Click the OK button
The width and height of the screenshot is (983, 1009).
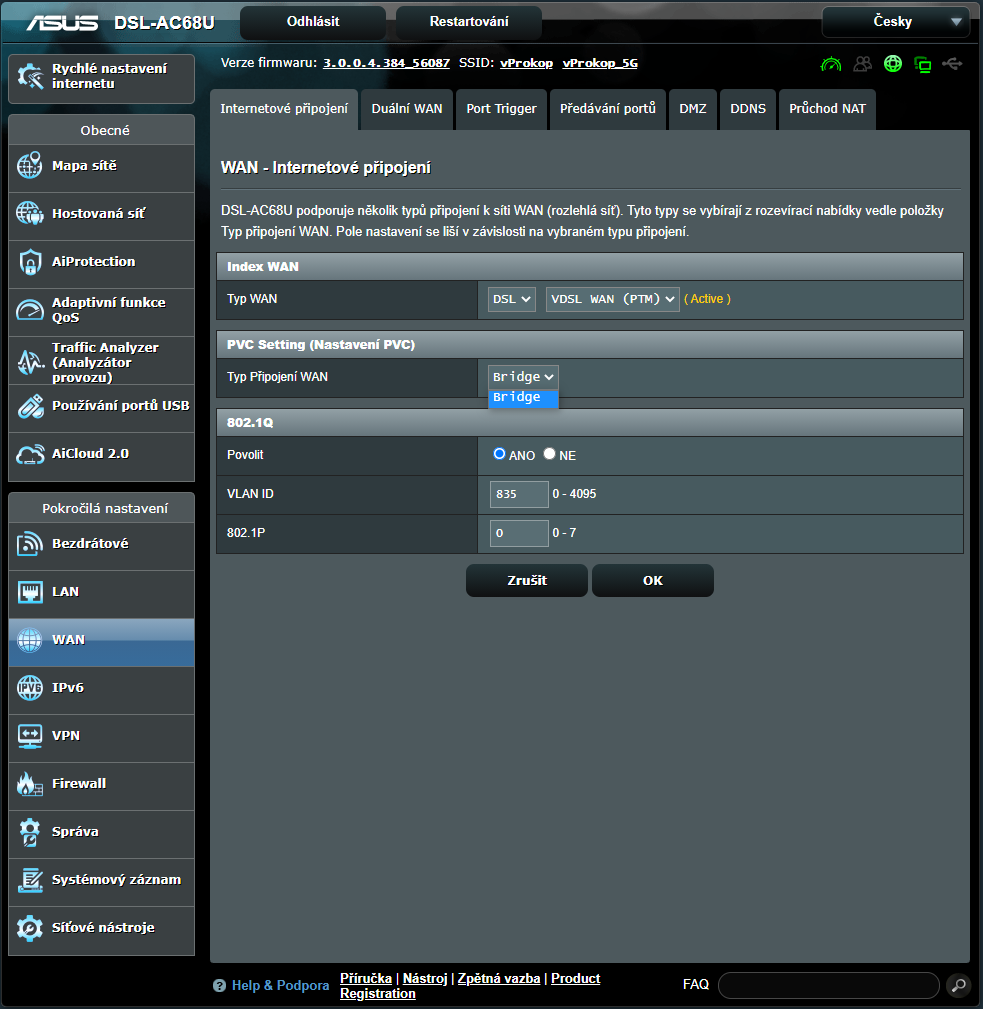tap(652, 580)
